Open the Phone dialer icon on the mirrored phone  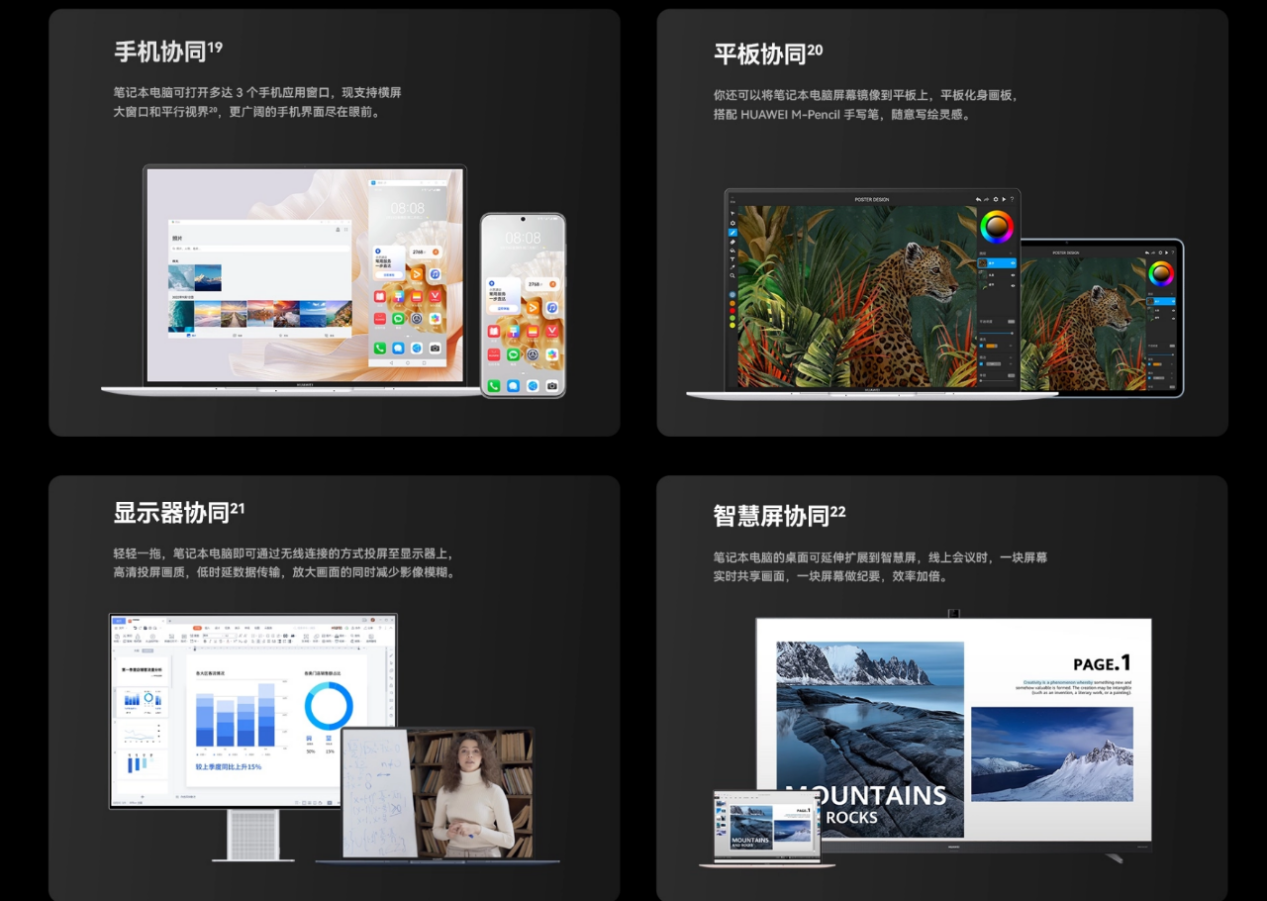point(493,386)
